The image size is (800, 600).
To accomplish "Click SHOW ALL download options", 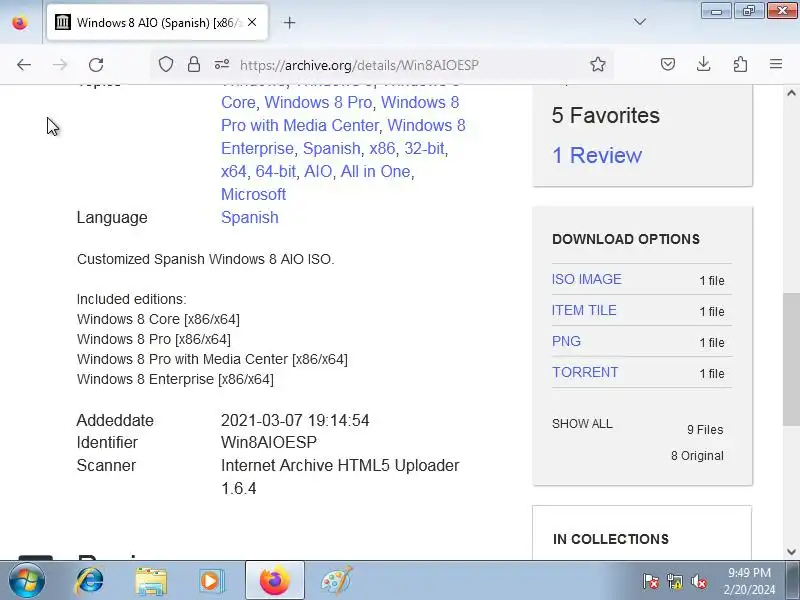I will (x=582, y=423).
